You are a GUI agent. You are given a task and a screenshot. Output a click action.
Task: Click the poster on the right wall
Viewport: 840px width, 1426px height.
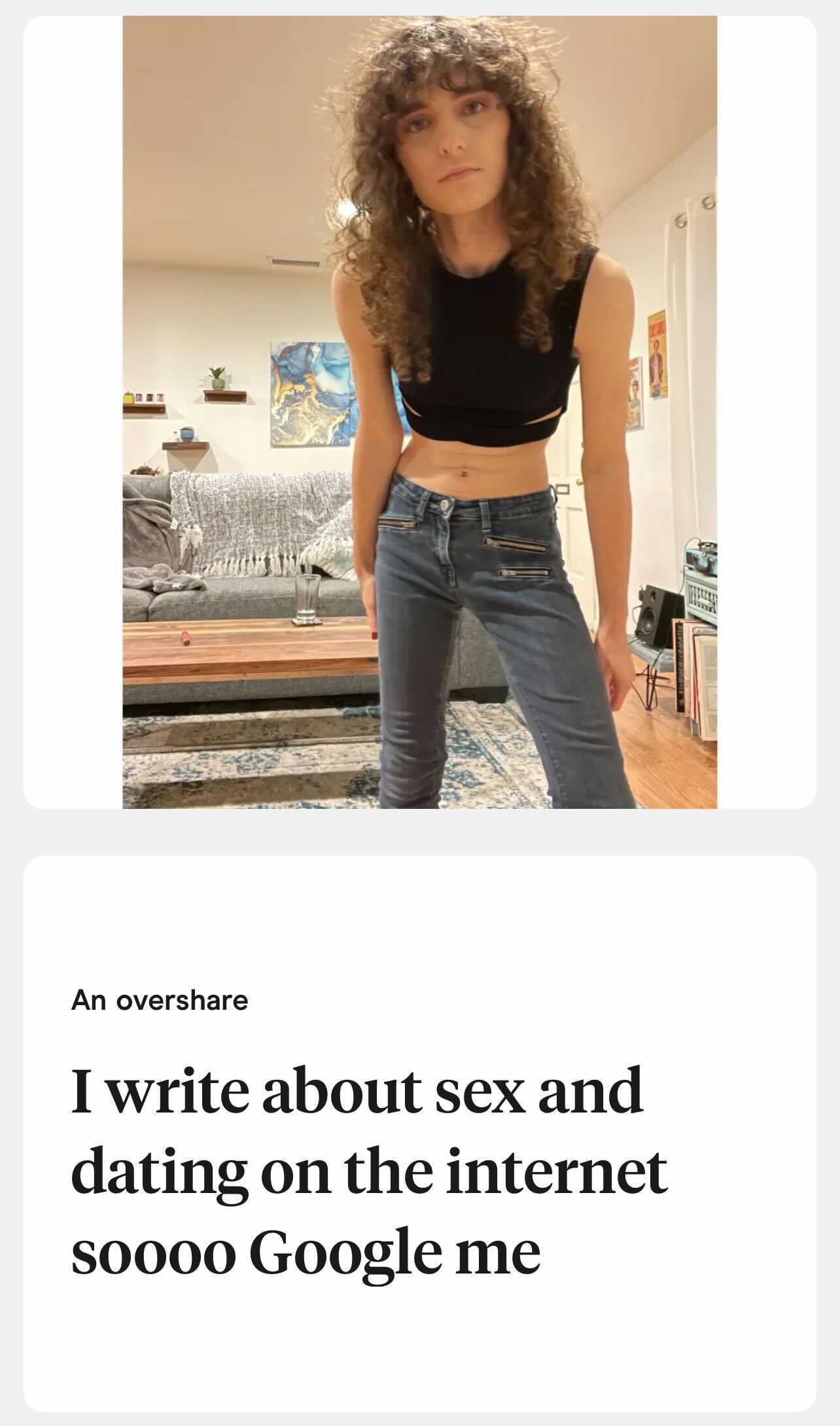[x=657, y=354]
